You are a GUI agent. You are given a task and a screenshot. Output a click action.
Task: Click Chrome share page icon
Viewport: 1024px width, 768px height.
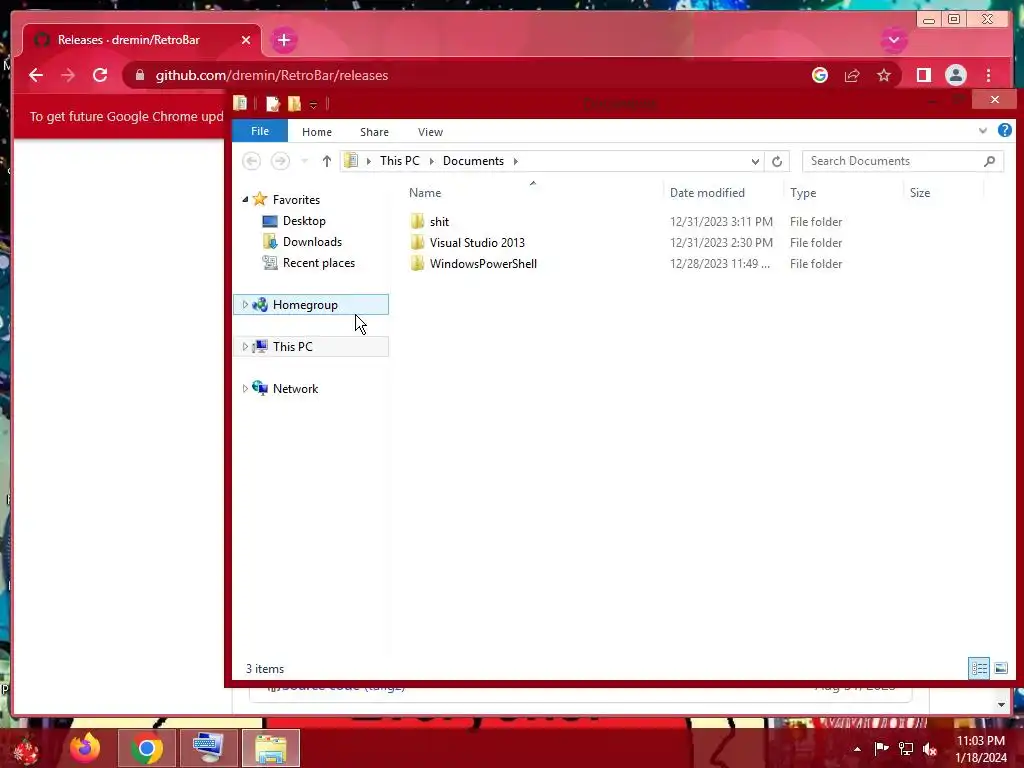pyautogui.click(x=852, y=75)
